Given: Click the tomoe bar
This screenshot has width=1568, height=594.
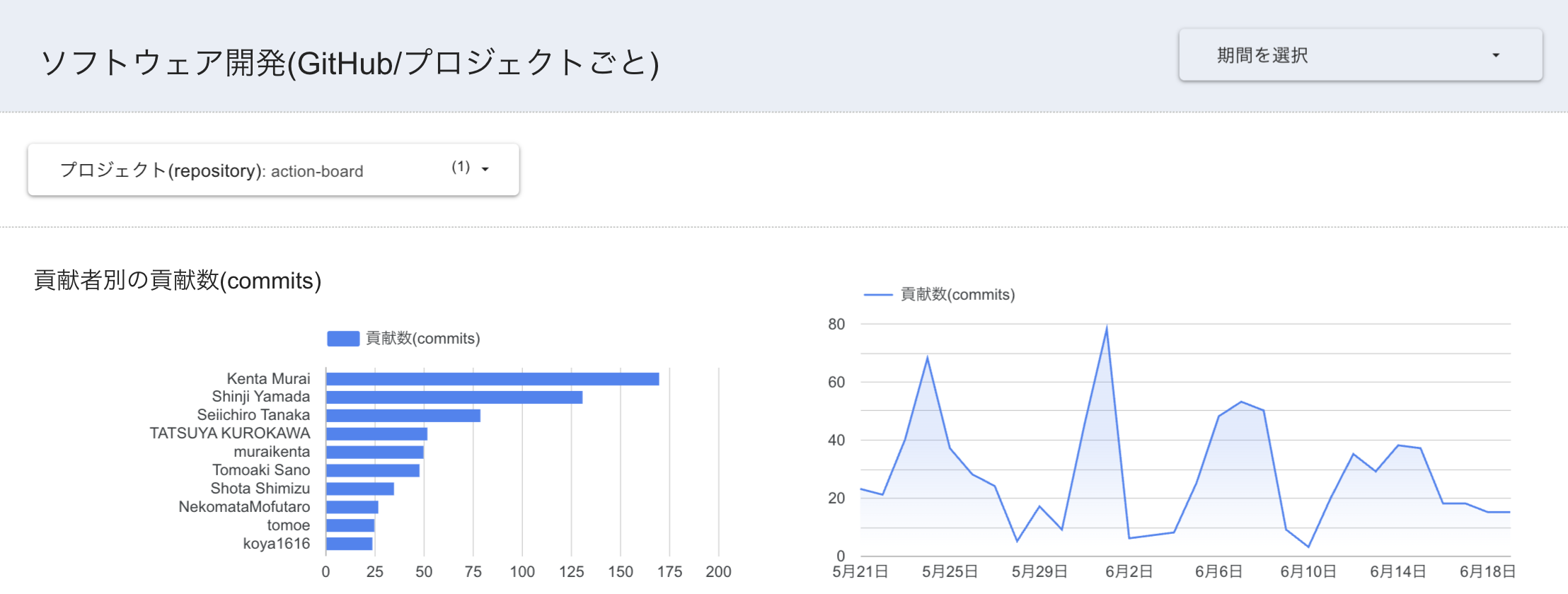Looking at the screenshot, I should click(x=350, y=525).
